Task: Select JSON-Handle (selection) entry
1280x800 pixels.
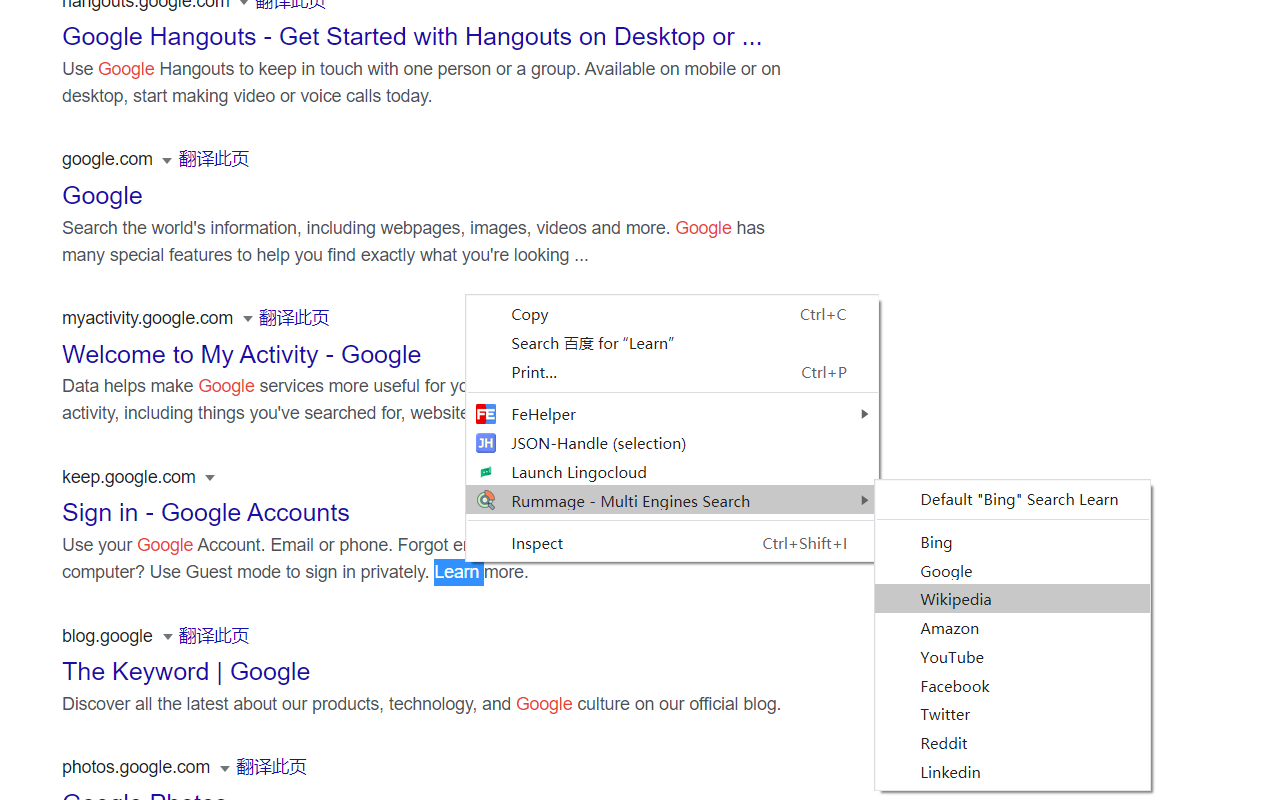Action: 672,443
